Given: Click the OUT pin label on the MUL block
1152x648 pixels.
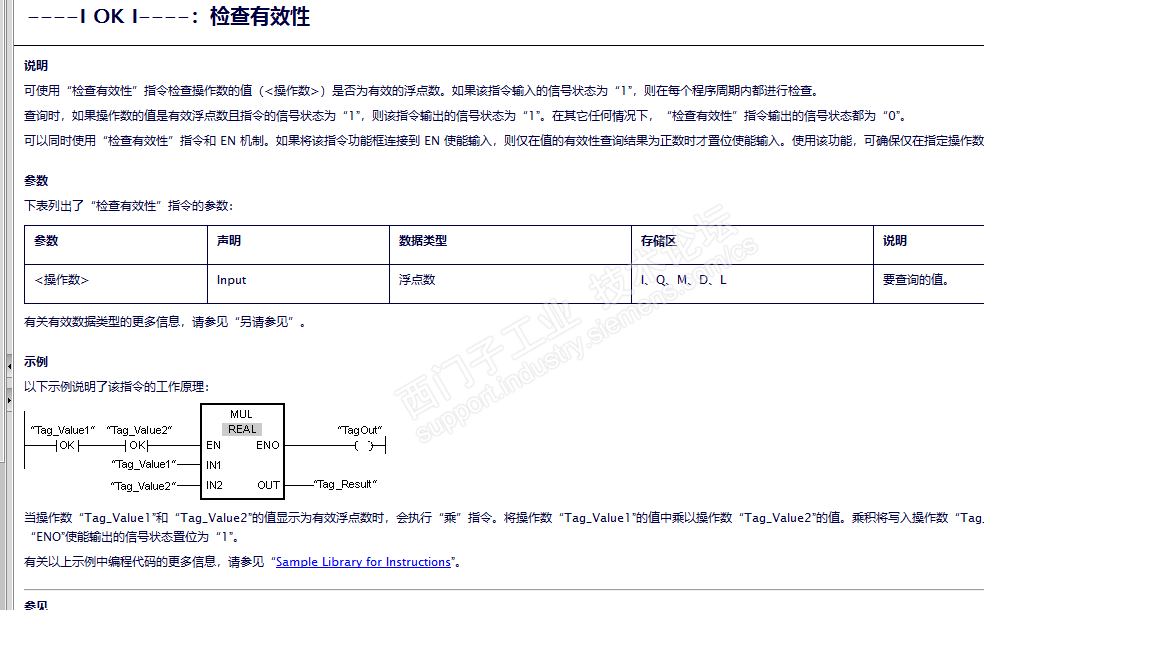Looking at the screenshot, I should point(268,485).
